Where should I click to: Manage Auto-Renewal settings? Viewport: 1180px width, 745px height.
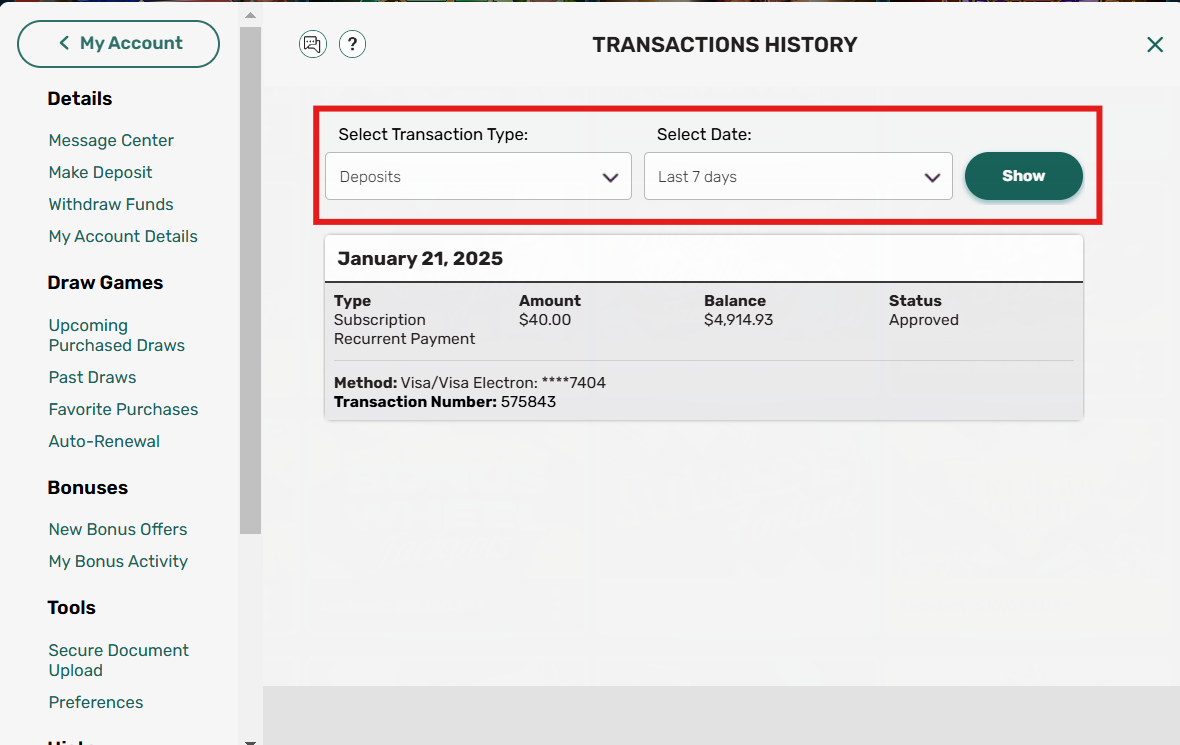point(104,441)
